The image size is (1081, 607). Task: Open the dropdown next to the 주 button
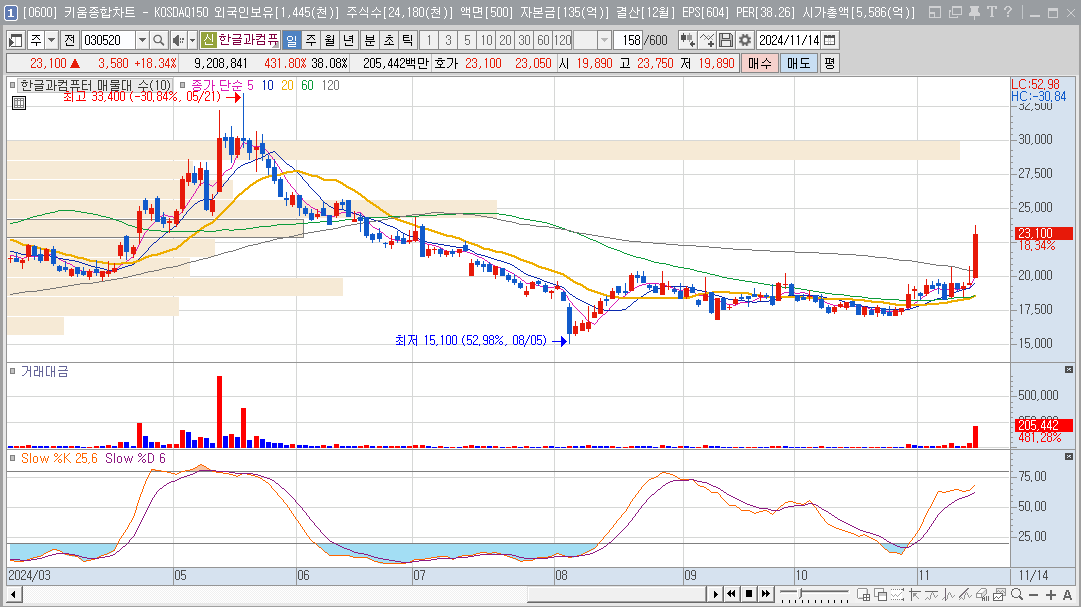(x=52, y=41)
